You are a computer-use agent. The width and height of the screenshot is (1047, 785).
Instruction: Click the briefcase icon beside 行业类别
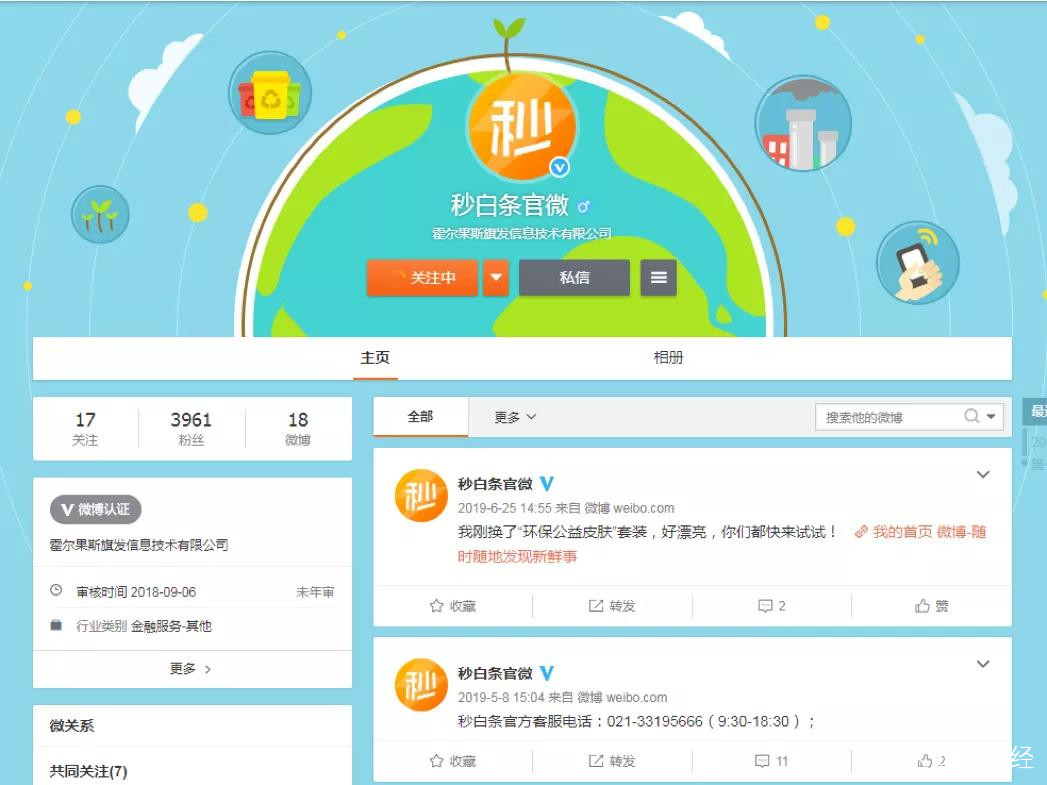[56, 625]
